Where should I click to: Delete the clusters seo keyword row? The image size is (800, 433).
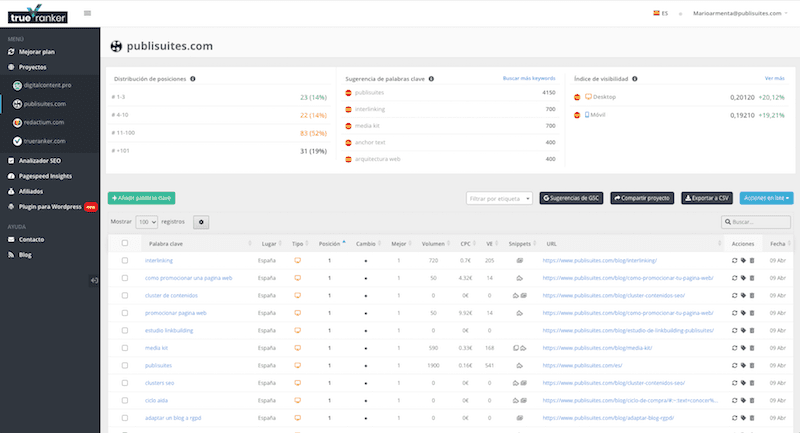tap(752, 383)
